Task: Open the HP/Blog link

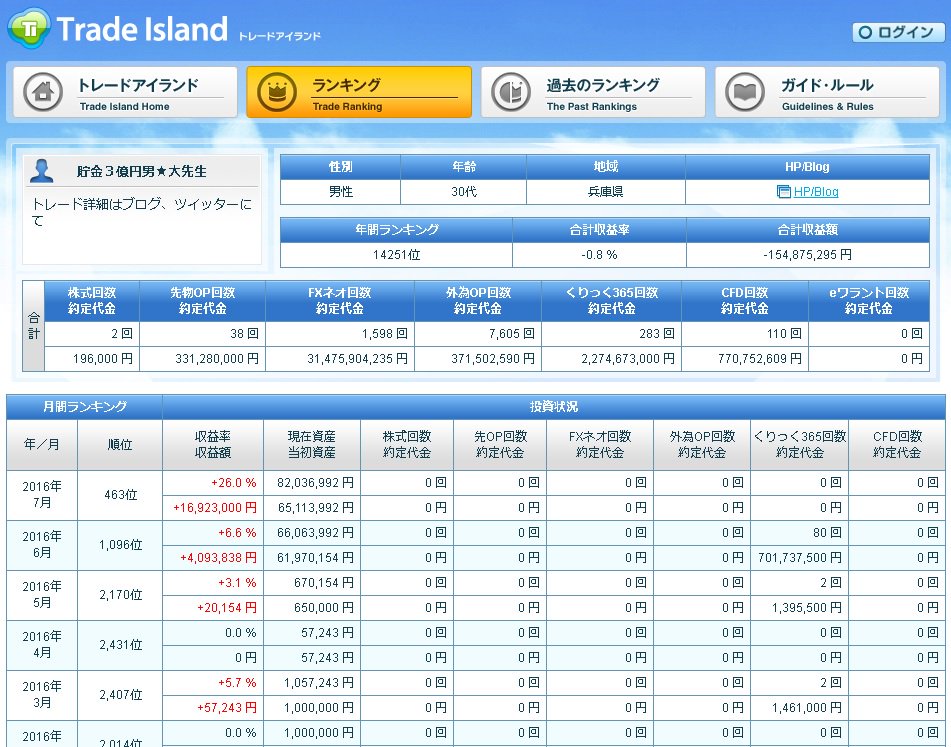Action: click(x=816, y=192)
